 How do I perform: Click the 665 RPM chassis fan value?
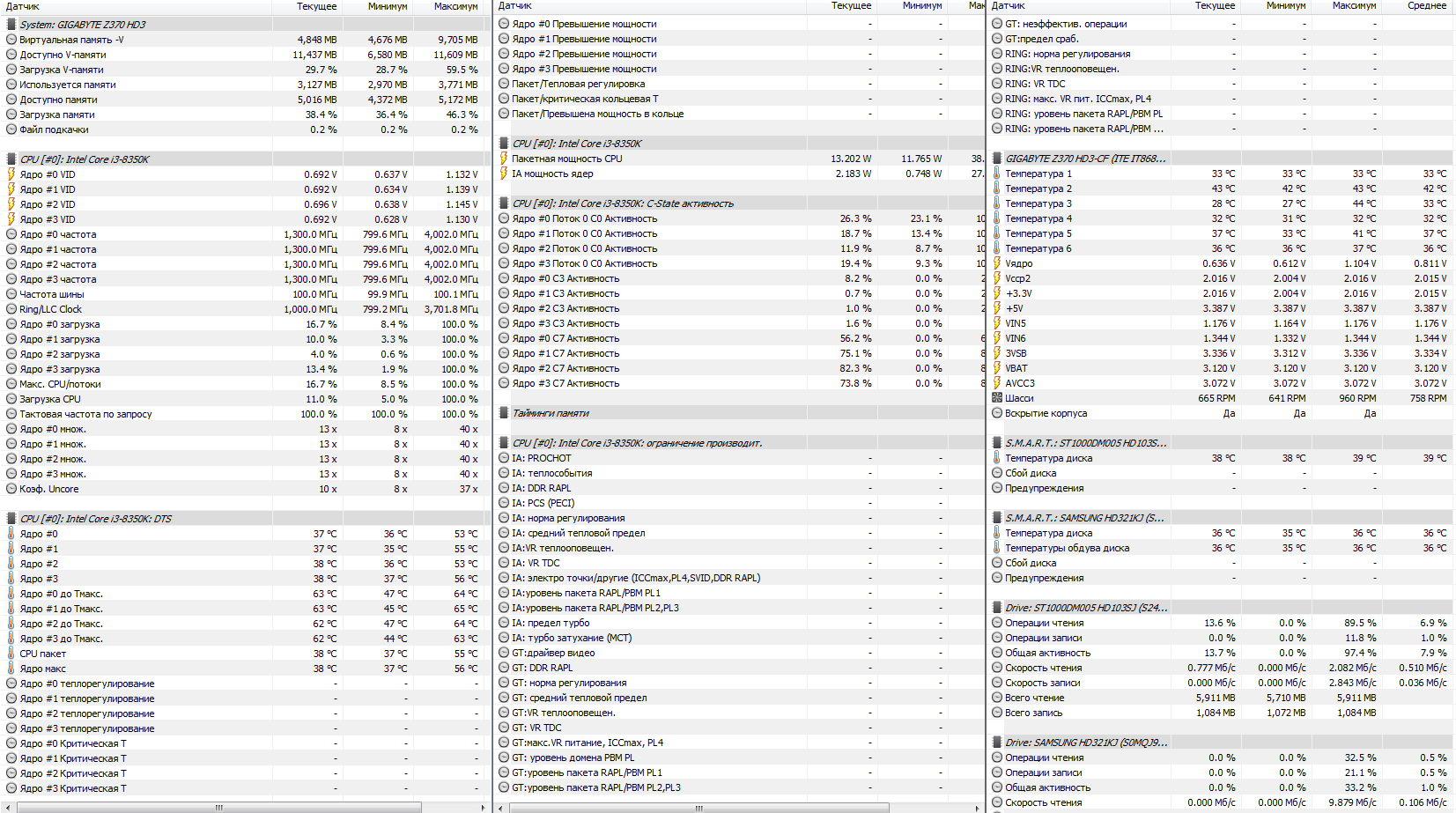pos(1216,398)
